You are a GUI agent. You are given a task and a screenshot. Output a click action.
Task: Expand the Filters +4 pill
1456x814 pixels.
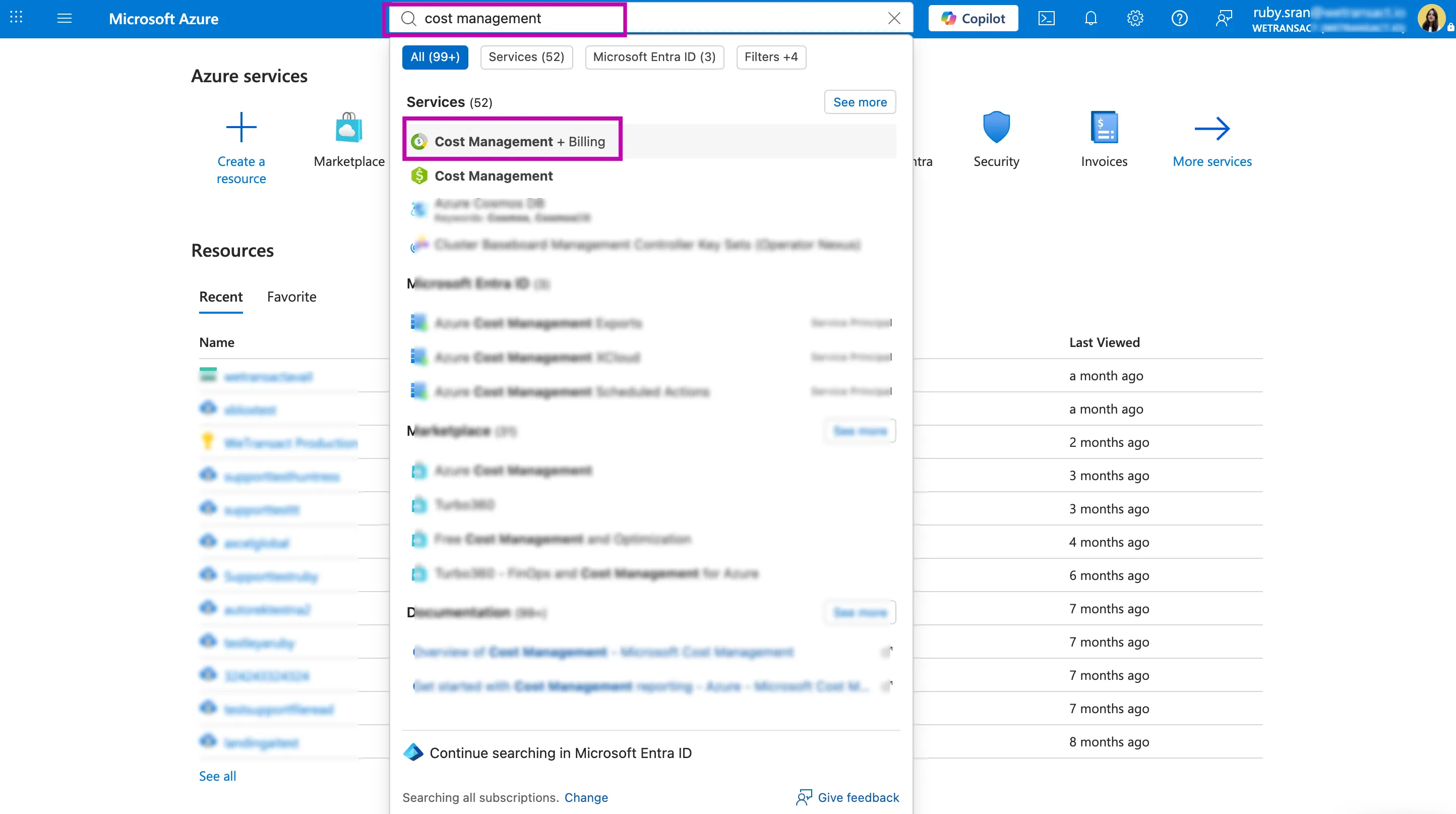click(x=771, y=57)
